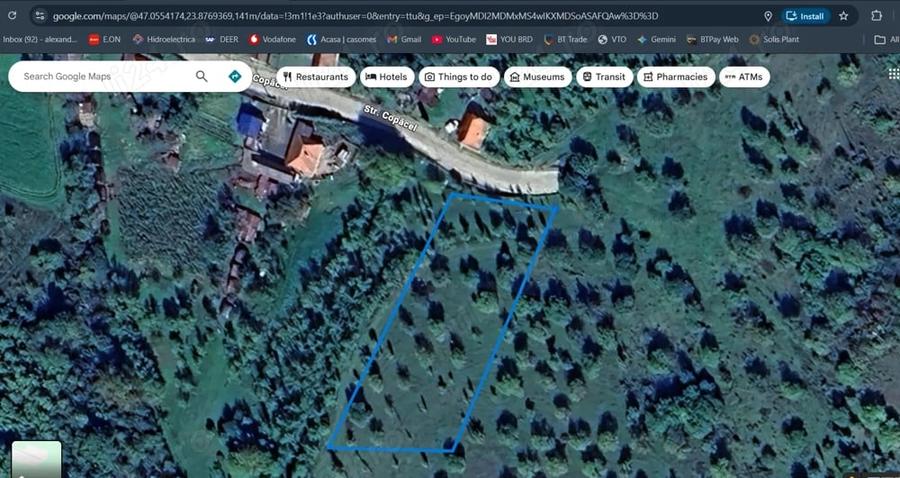Open the browser extensions puzzle icon
900x478 pixels.
(876, 16)
